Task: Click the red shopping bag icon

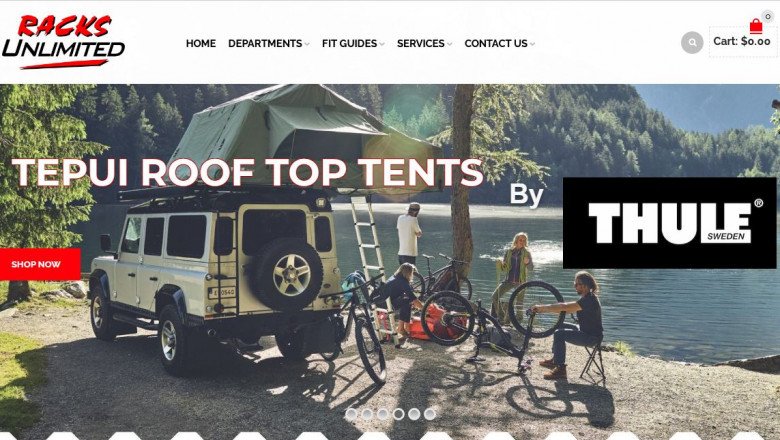Action: pyautogui.click(x=756, y=26)
